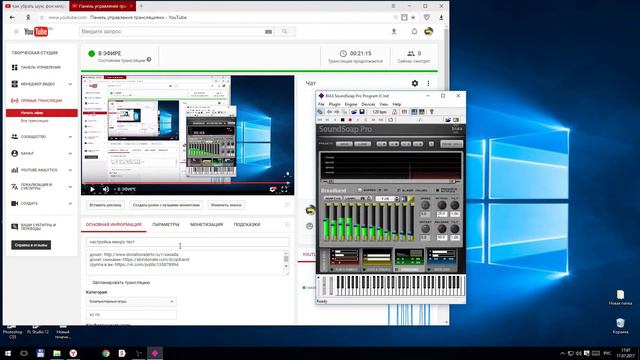The image size is (640, 360).
Task: Open Прямые трансляции in the sidebar
Action: (x=41, y=100)
